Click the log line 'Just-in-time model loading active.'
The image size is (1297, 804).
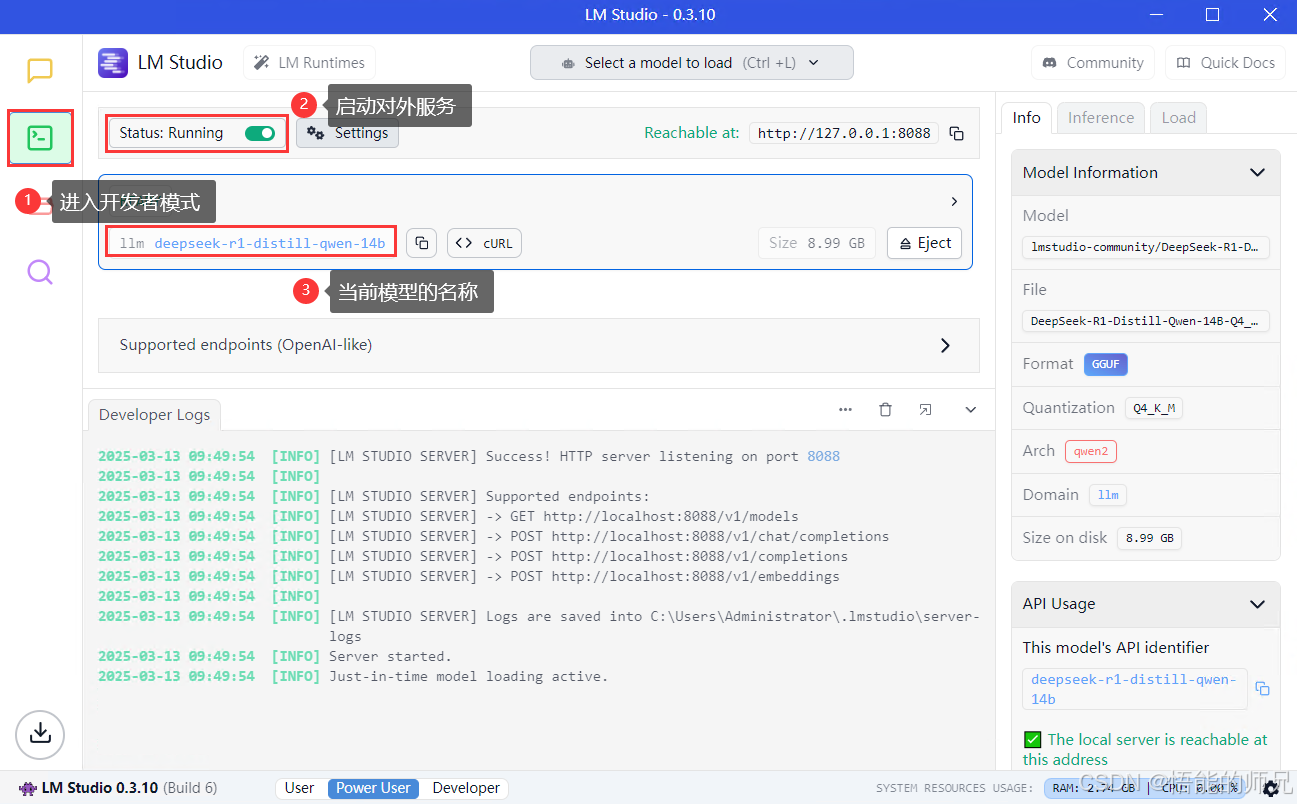[x=468, y=676]
